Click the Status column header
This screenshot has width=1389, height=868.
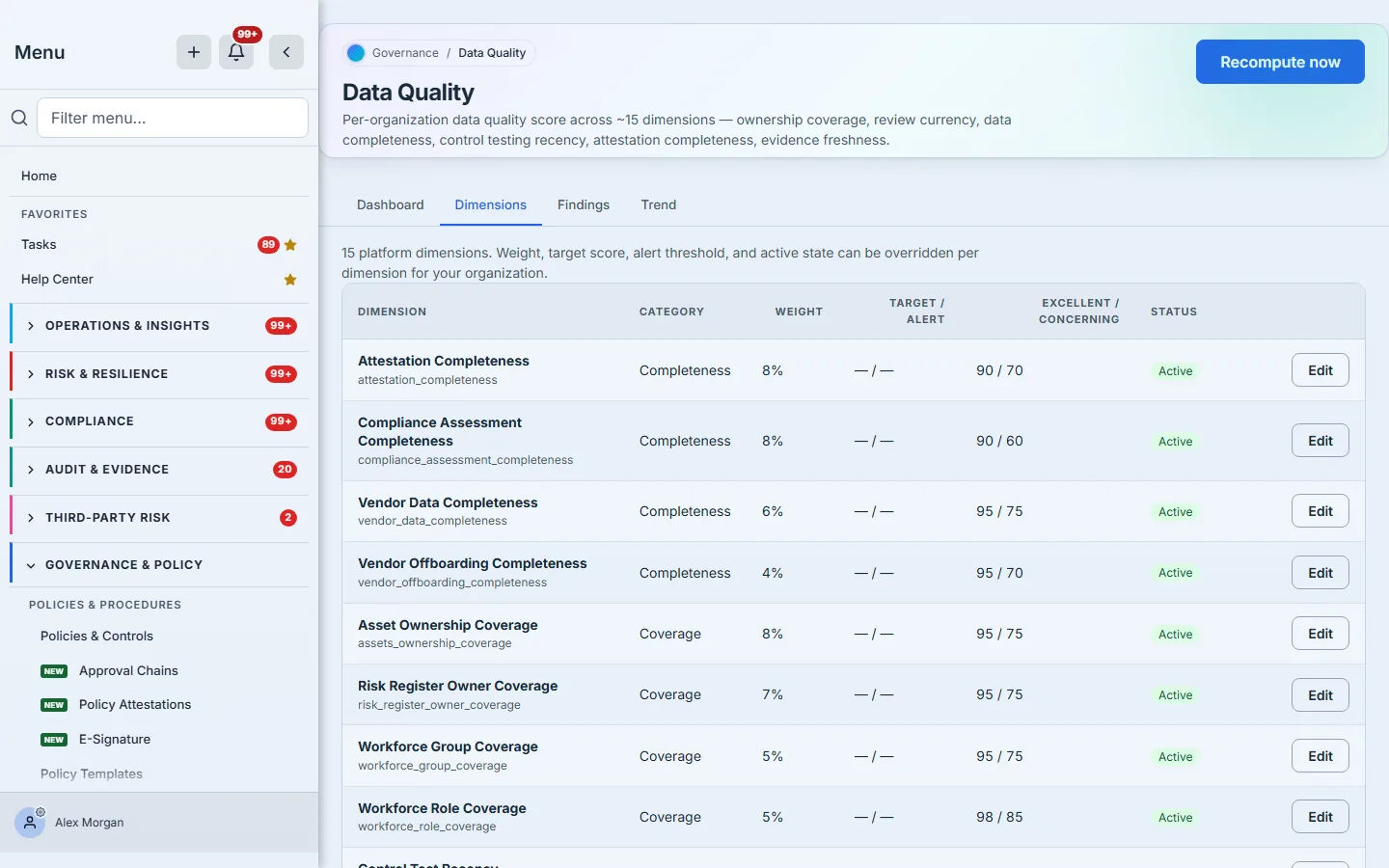click(1174, 312)
